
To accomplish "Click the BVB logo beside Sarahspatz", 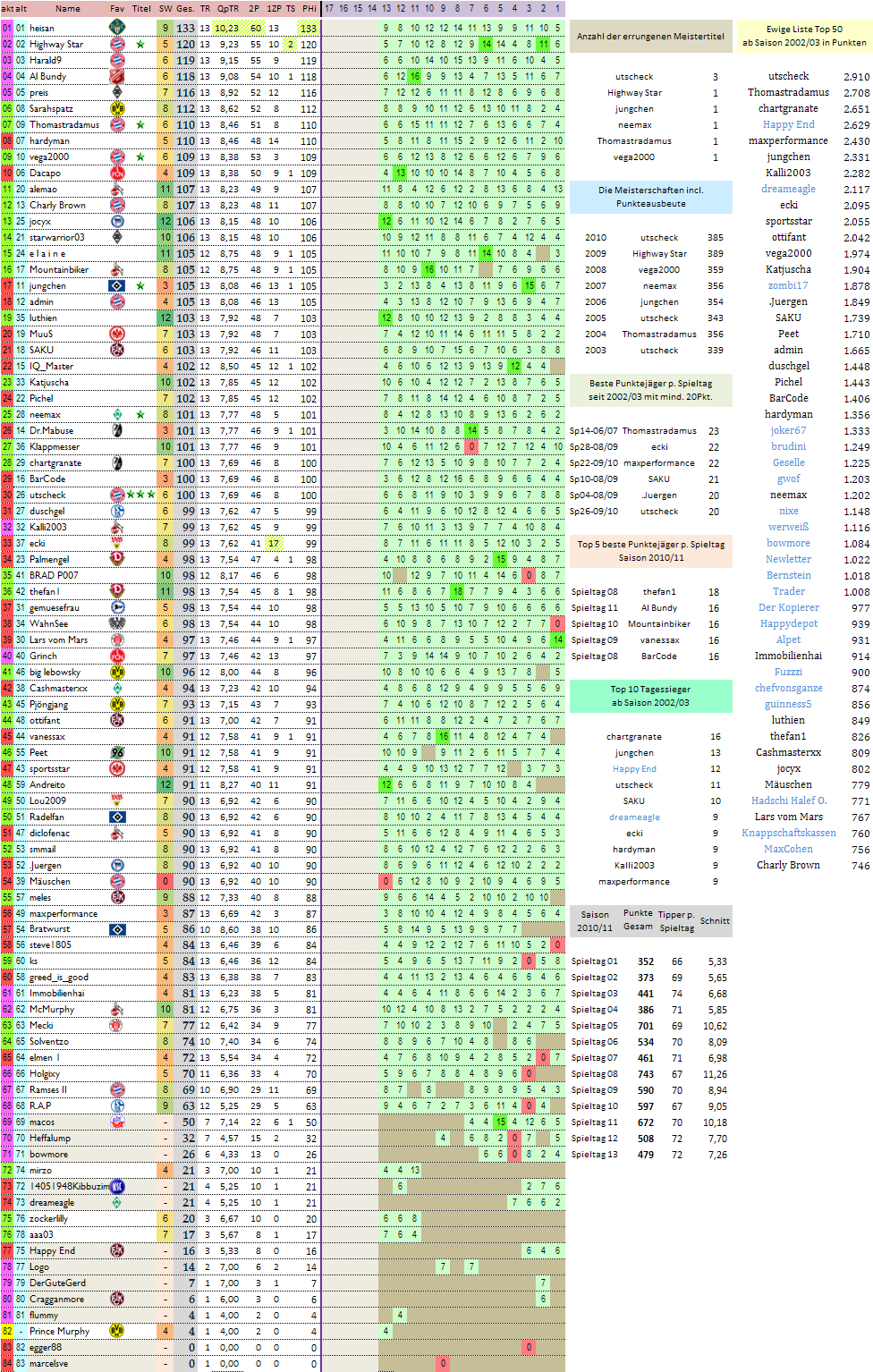I will (116, 108).
